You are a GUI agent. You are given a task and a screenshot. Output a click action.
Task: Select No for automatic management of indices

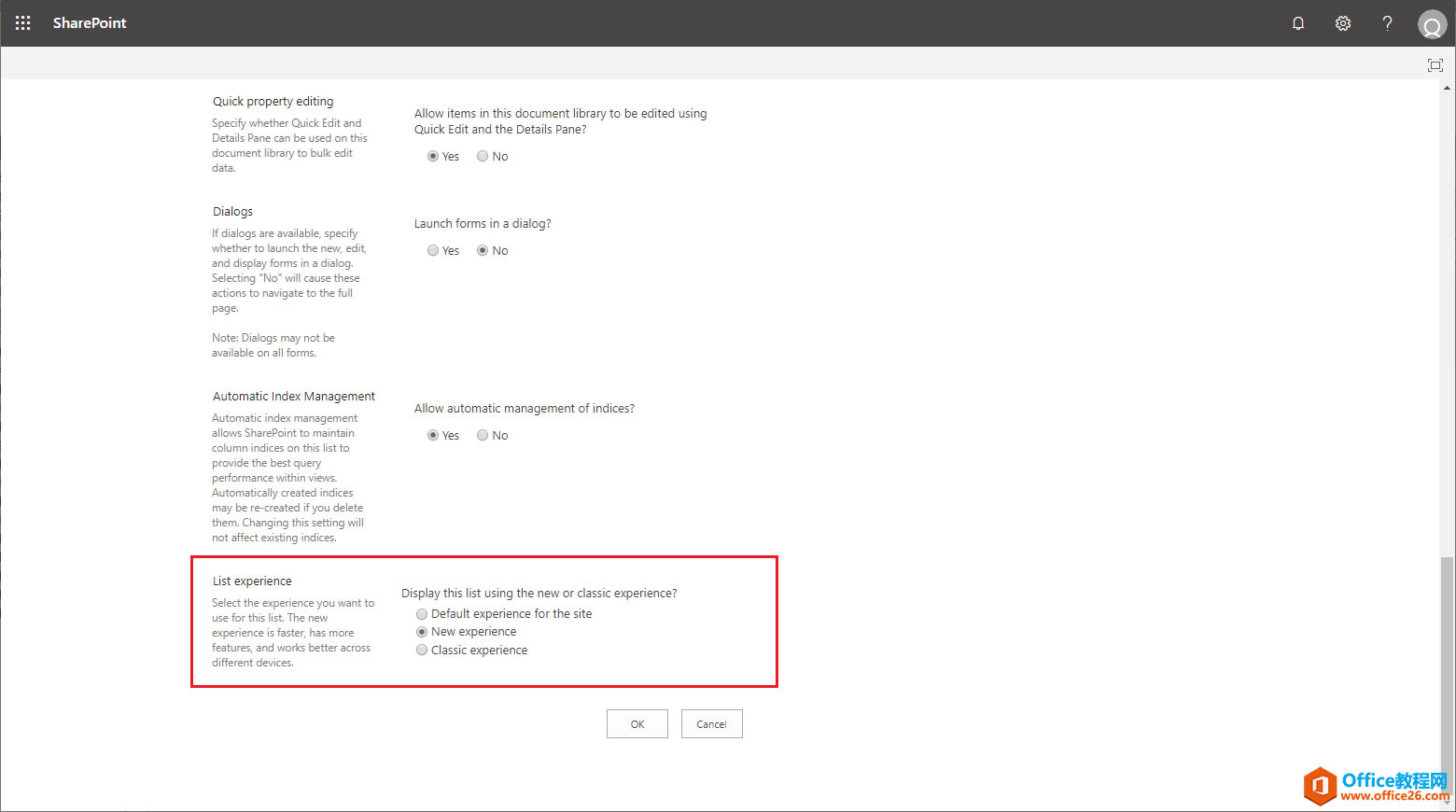[x=482, y=435]
